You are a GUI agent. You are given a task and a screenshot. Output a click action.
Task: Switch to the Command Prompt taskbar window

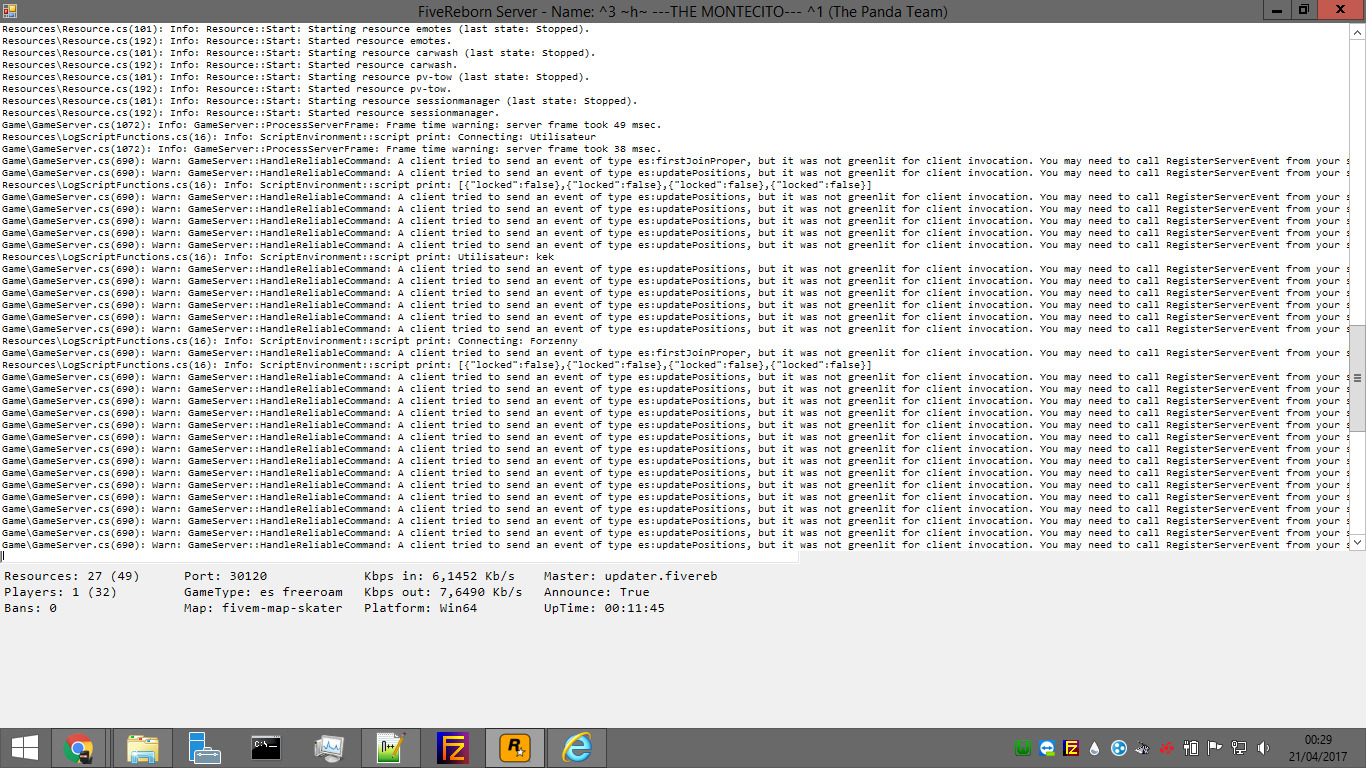click(x=266, y=748)
